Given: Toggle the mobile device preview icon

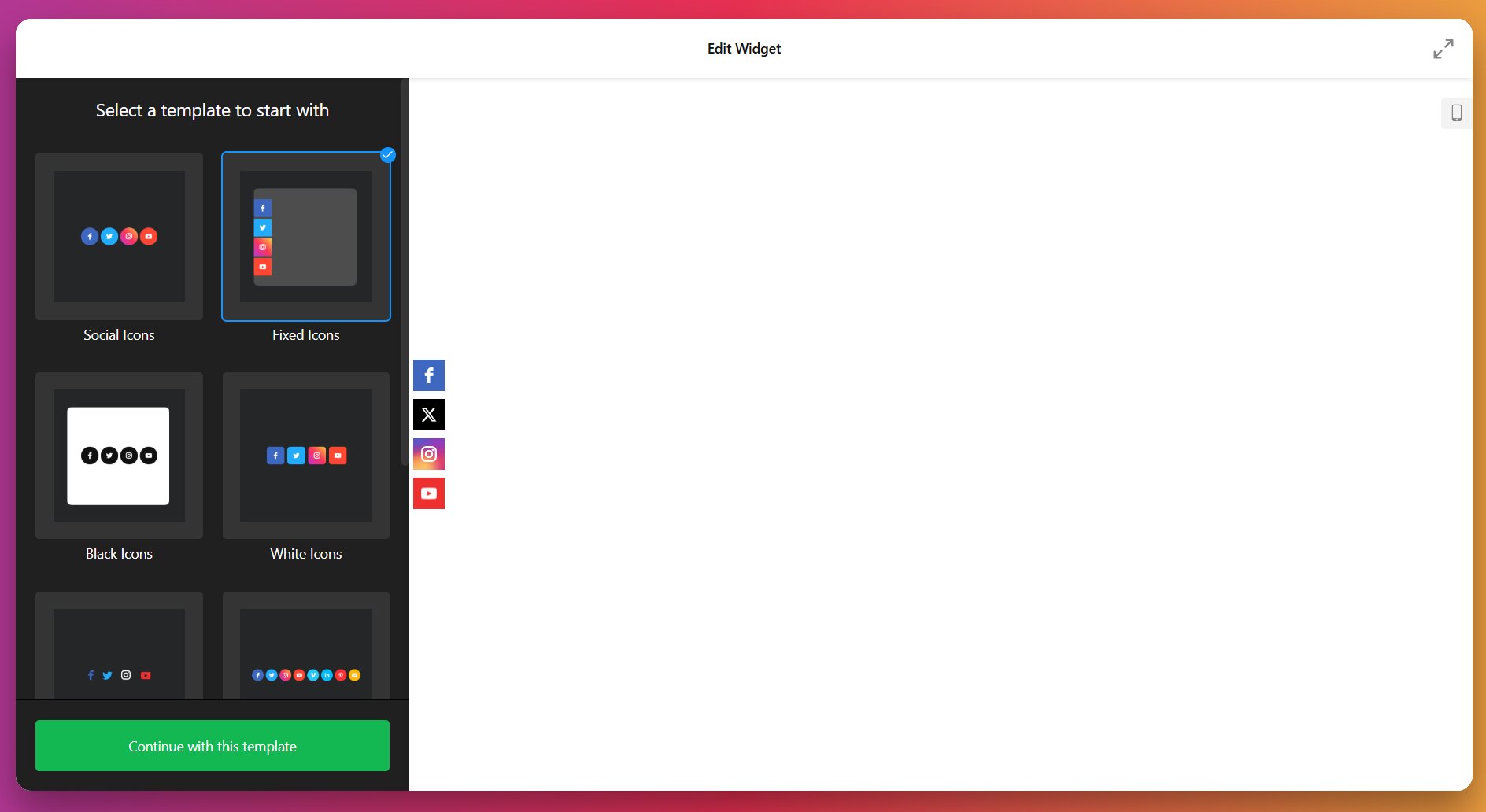Looking at the screenshot, I should tap(1456, 113).
